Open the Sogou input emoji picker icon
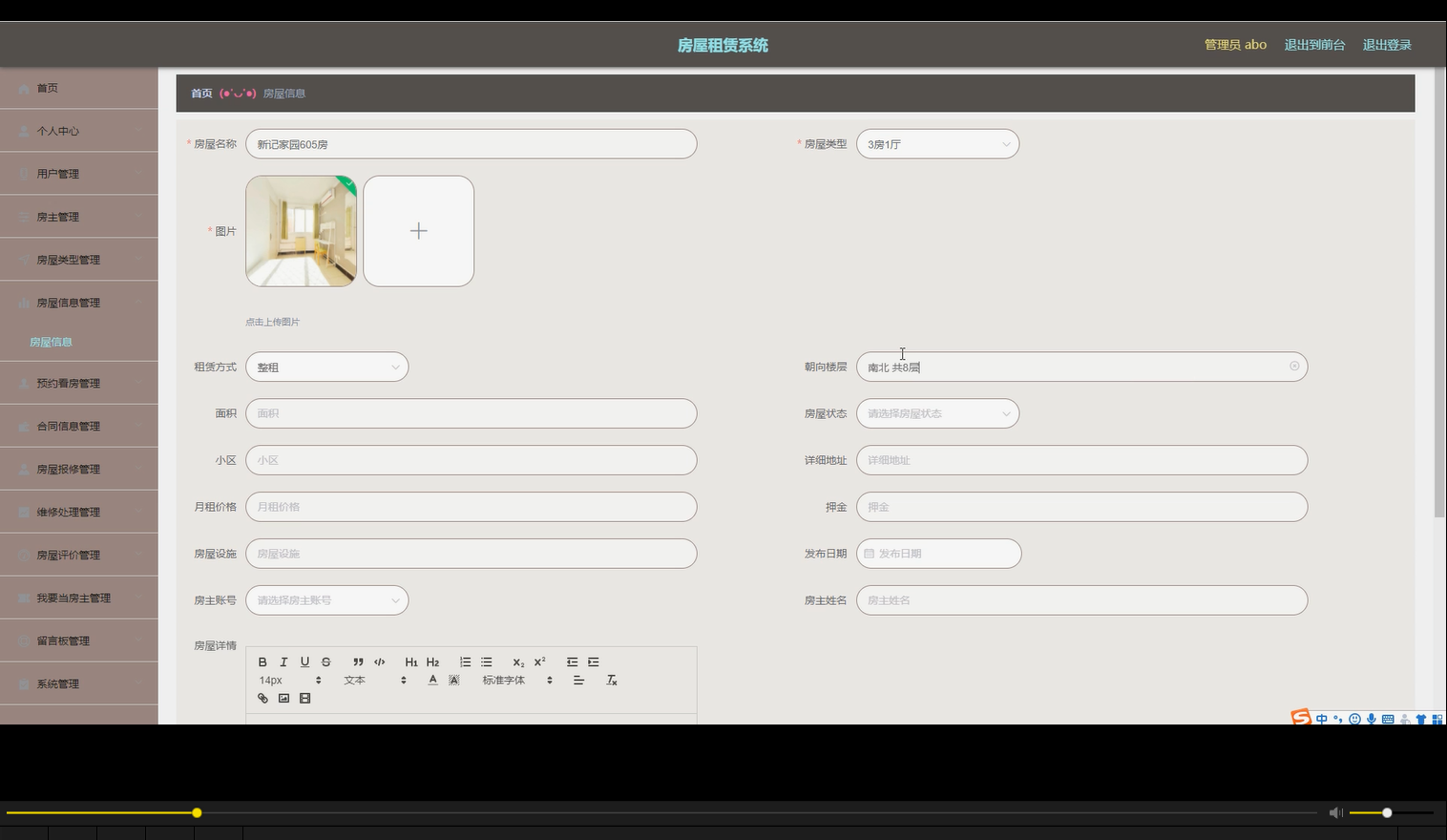Screen dimensions: 1447x840 tap(1354, 719)
